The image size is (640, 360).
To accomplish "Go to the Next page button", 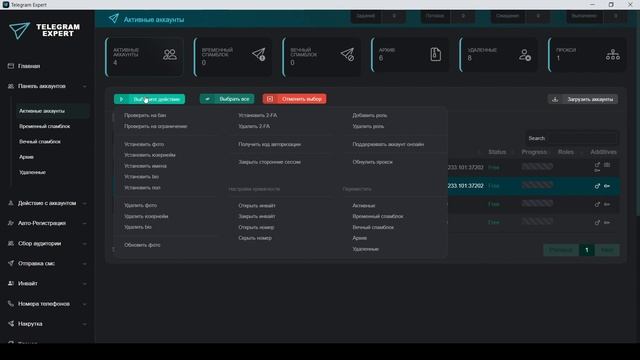I will (x=607, y=250).
